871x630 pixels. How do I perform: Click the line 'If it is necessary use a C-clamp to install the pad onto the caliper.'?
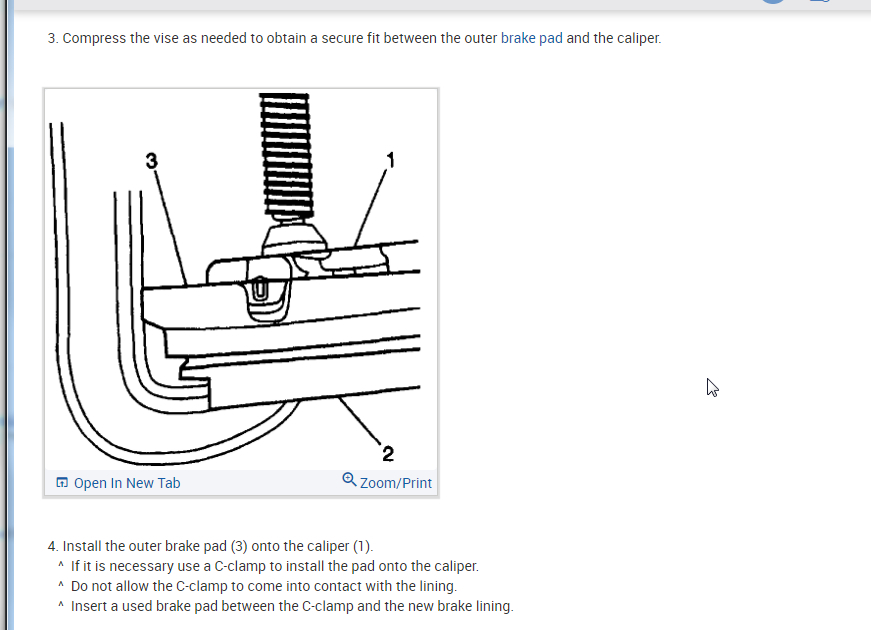click(275, 566)
